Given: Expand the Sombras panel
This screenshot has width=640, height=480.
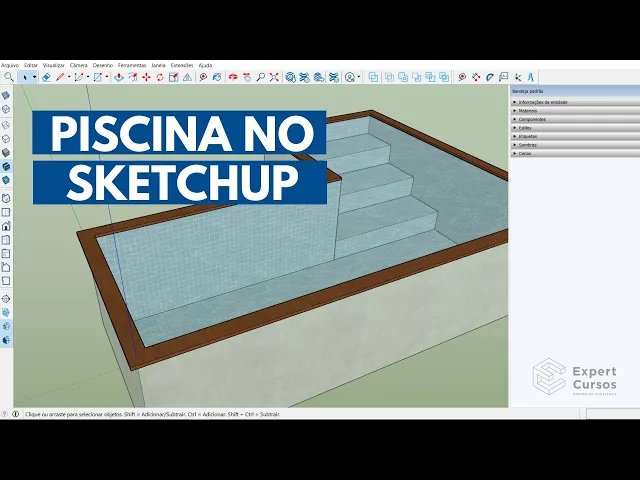Looking at the screenshot, I should 575,145.
